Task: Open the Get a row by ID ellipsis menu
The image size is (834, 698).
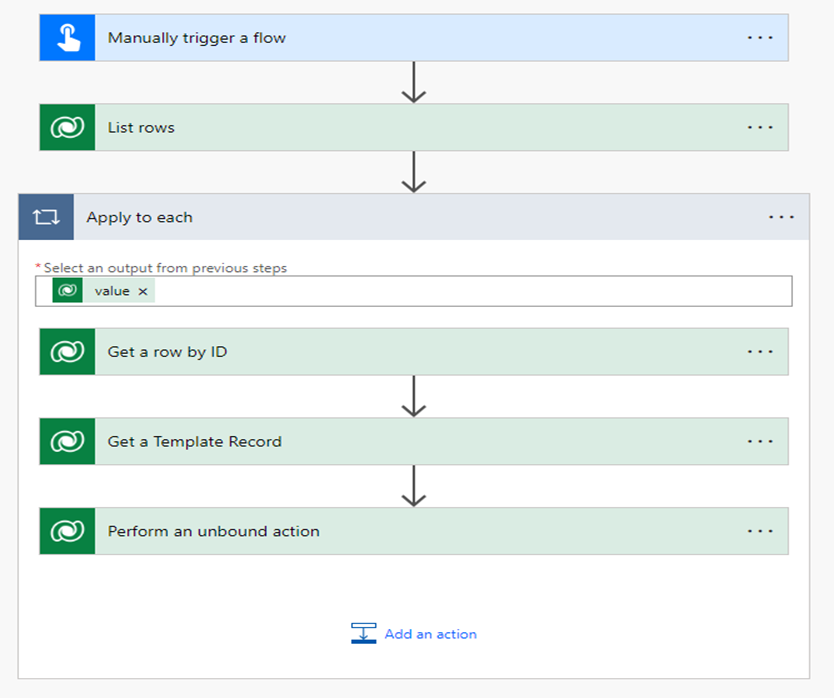Action: (760, 352)
